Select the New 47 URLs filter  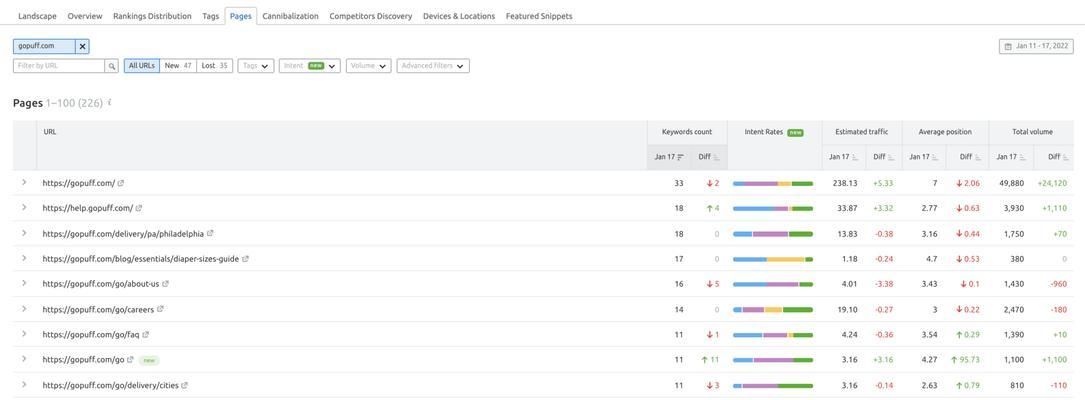pos(178,66)
